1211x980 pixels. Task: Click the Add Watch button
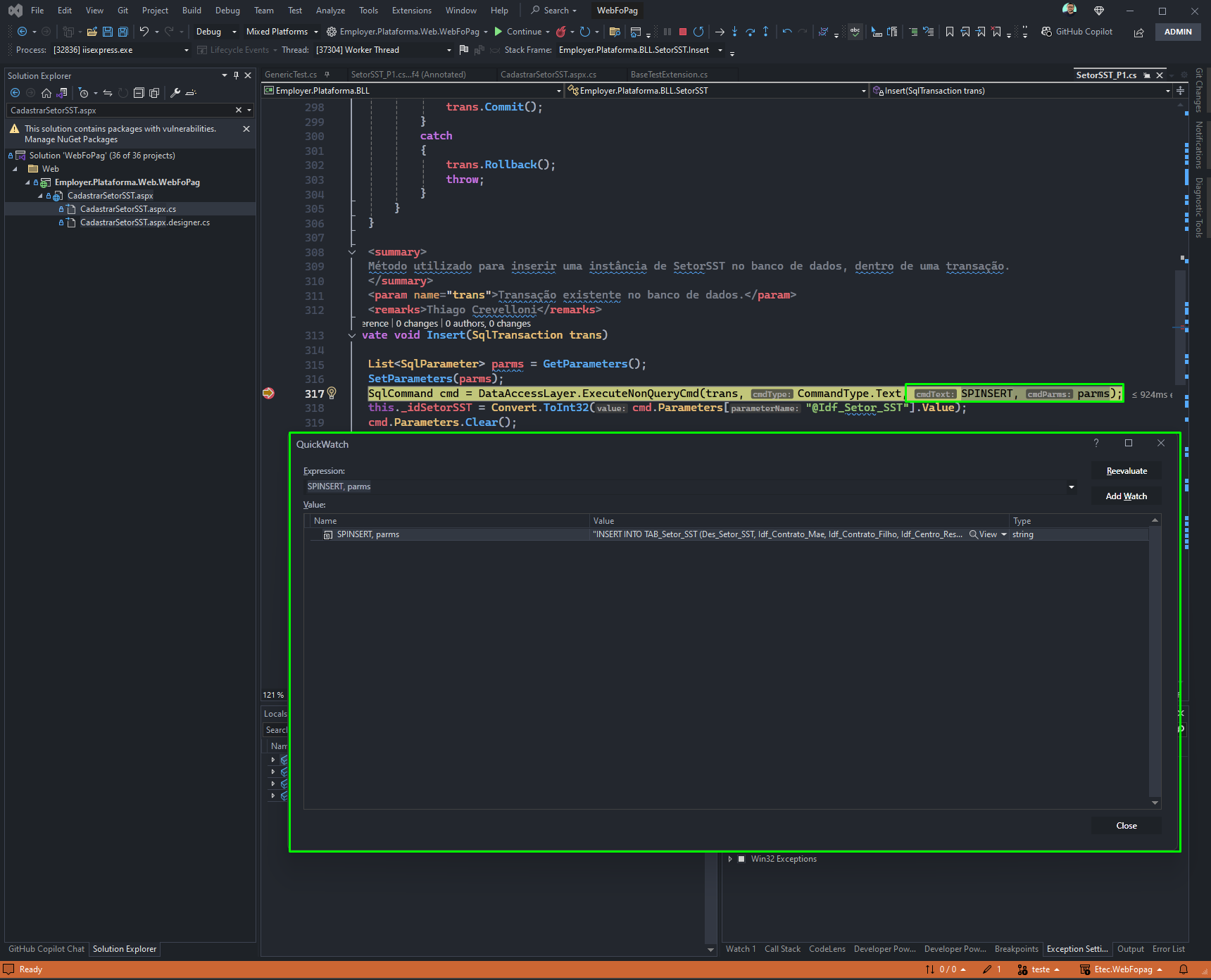coord(1127,496)
